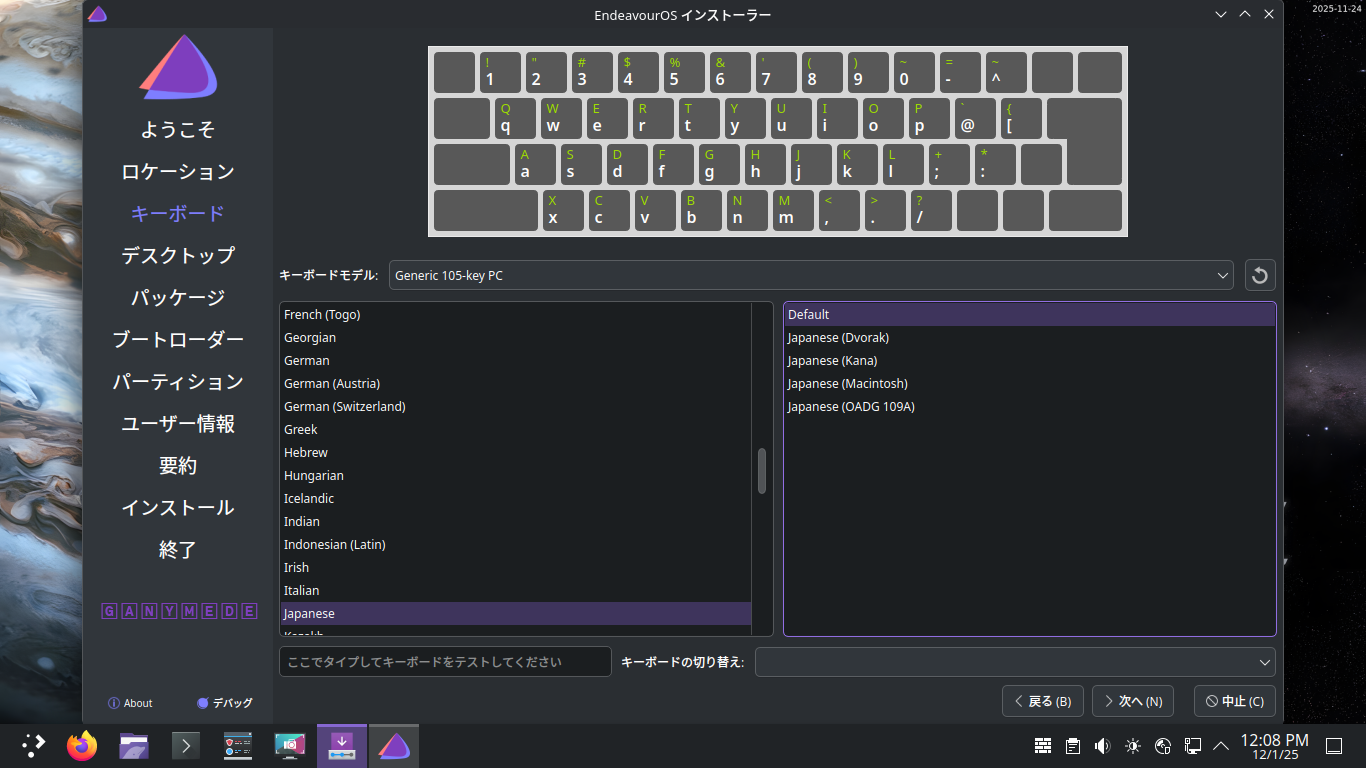The height and width of the screenshot is (768, 1366).
Task: Go to the ユーザー情報 step
Action: [178, 424]
